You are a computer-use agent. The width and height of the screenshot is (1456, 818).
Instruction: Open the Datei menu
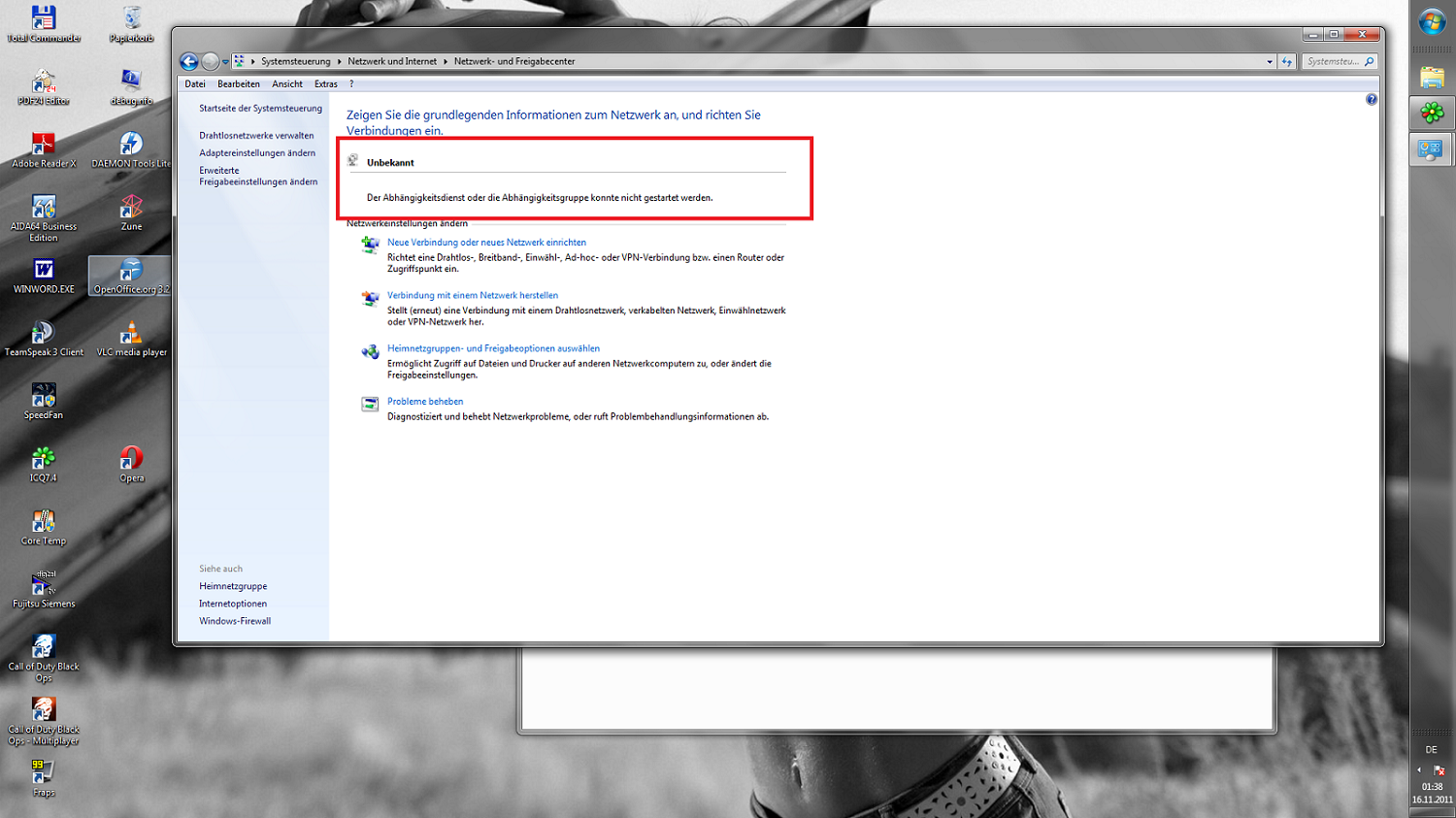click(x=195, y=84)
